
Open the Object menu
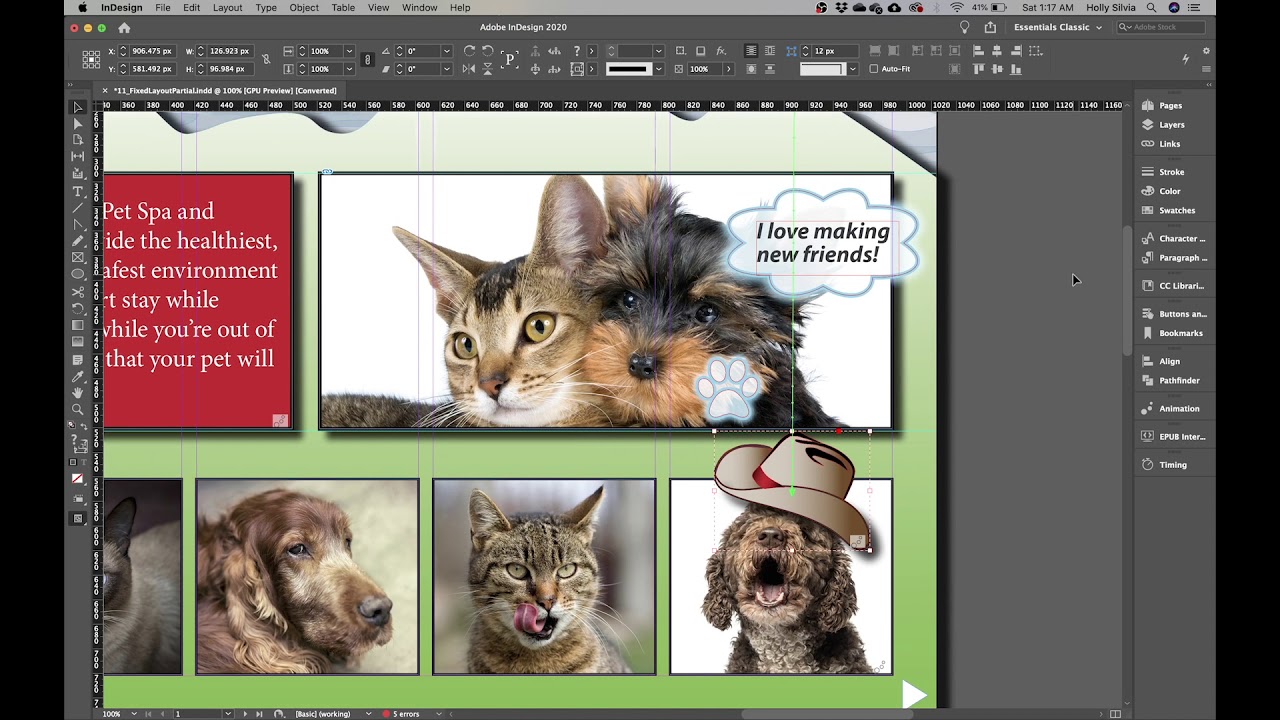click(304, 7)
